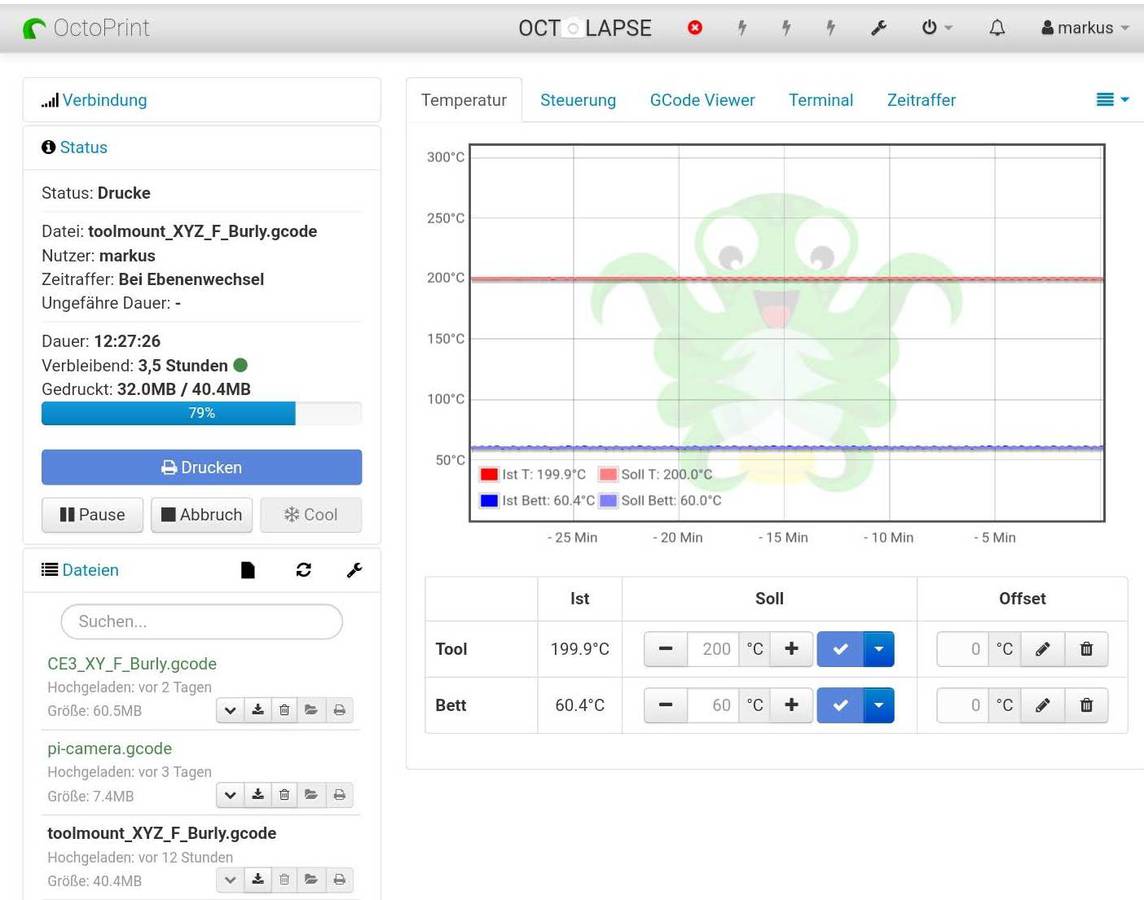Open the notification bell
Image resolution: width=1144 pixels, height=900 pixels.
[x=997, y=28]
